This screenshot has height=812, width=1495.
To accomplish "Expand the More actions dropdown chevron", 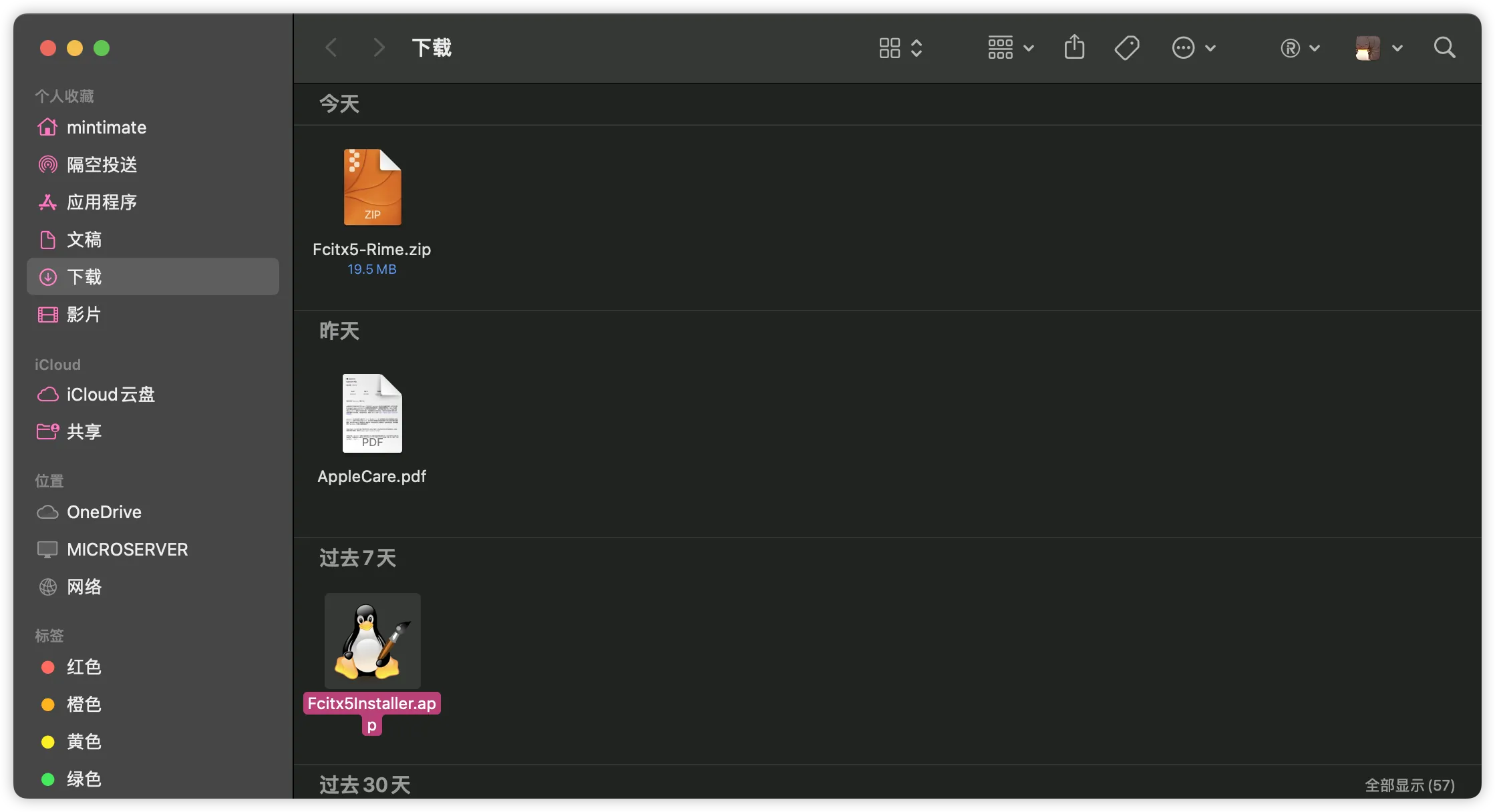I will coord(1210,48).
